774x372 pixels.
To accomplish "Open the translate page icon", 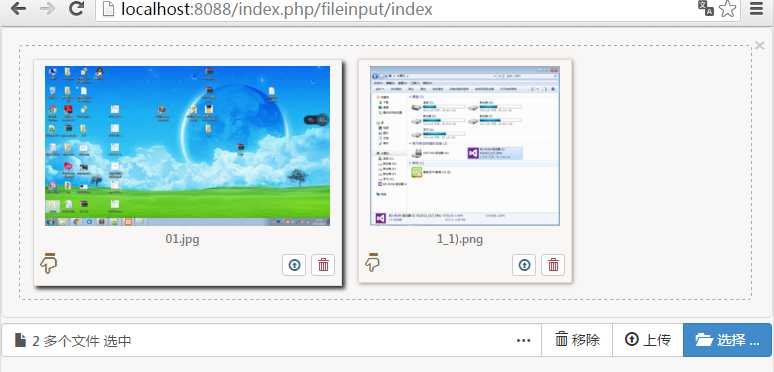I will click(706, 8).
